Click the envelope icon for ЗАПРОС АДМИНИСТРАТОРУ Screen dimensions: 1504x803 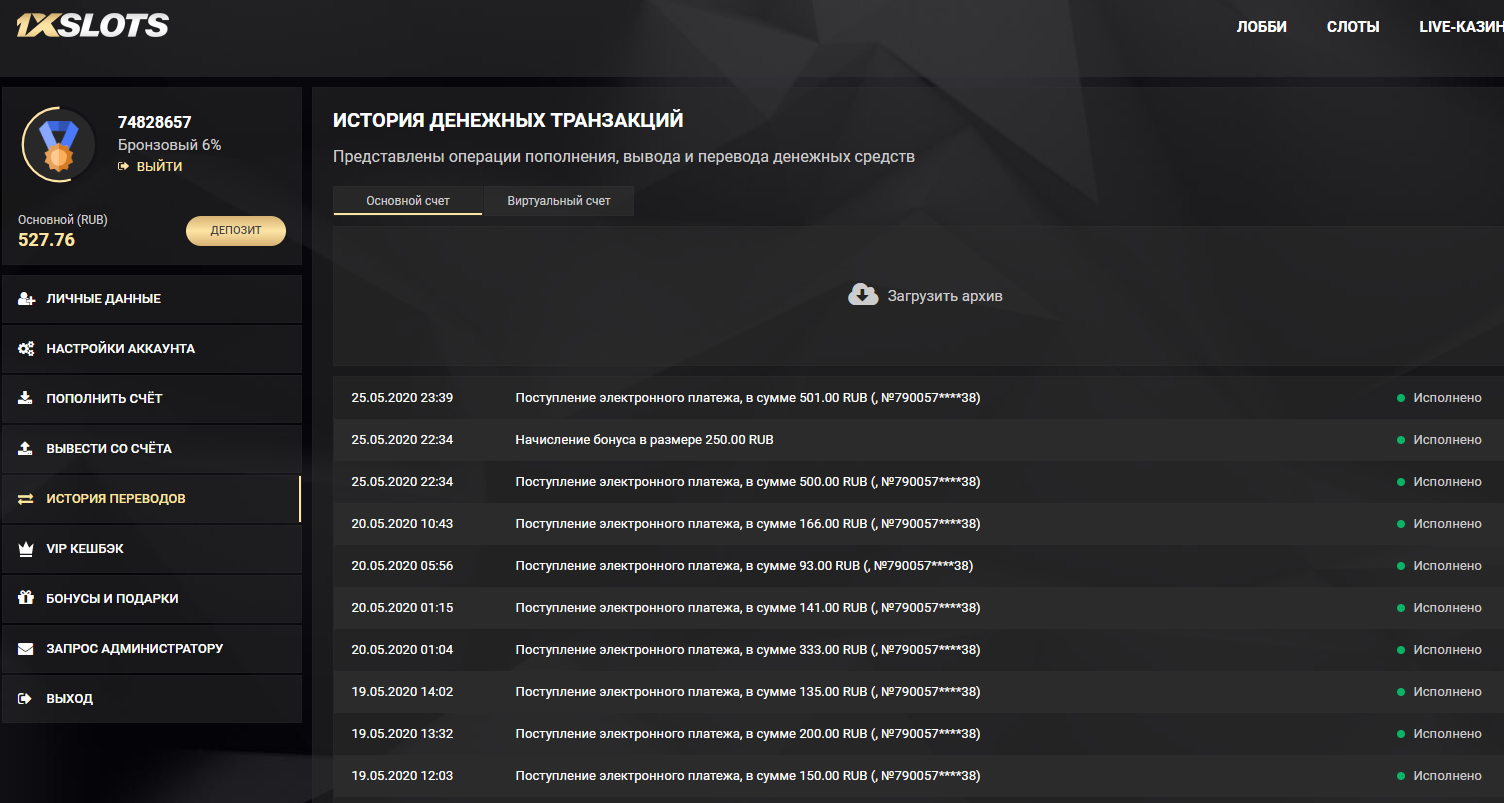tap(26, 648)
